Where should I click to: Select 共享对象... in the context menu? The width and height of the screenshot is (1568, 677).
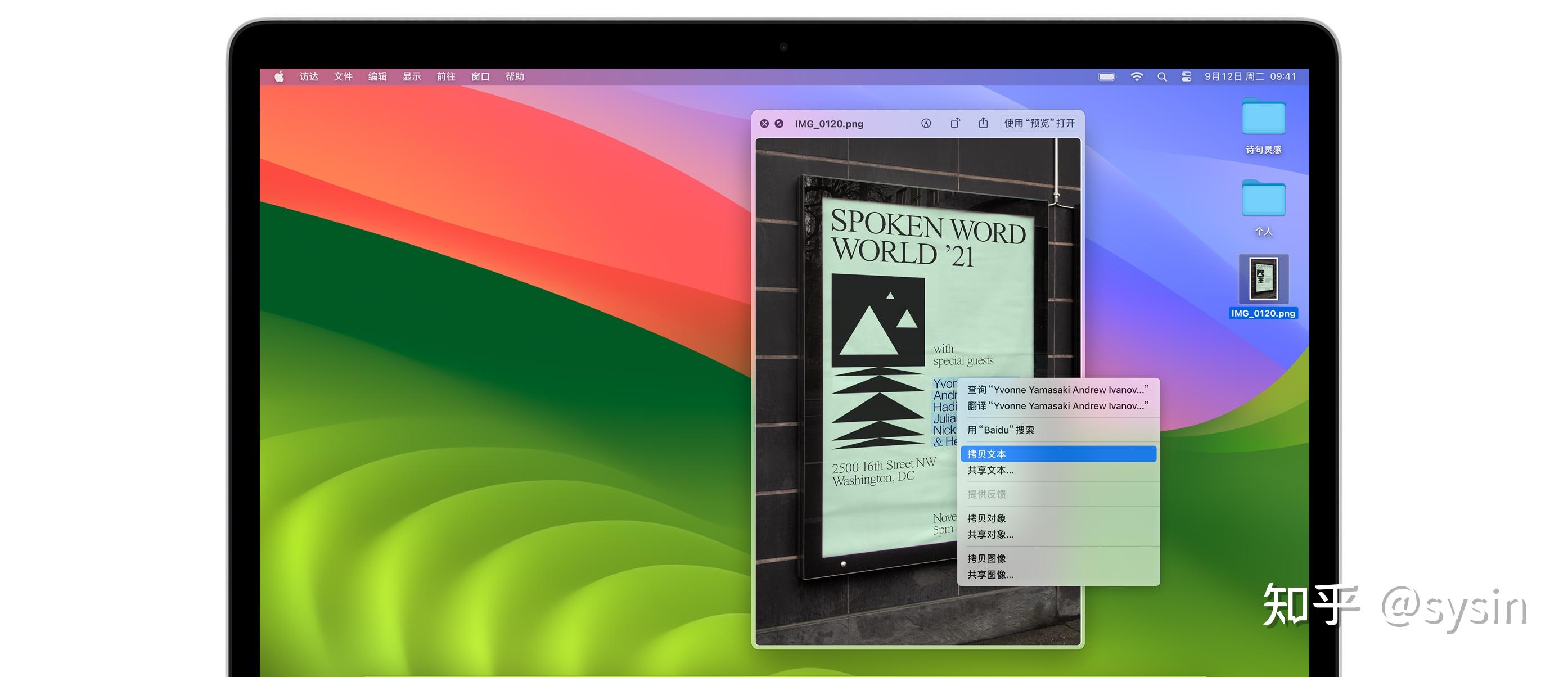[989, 535]
